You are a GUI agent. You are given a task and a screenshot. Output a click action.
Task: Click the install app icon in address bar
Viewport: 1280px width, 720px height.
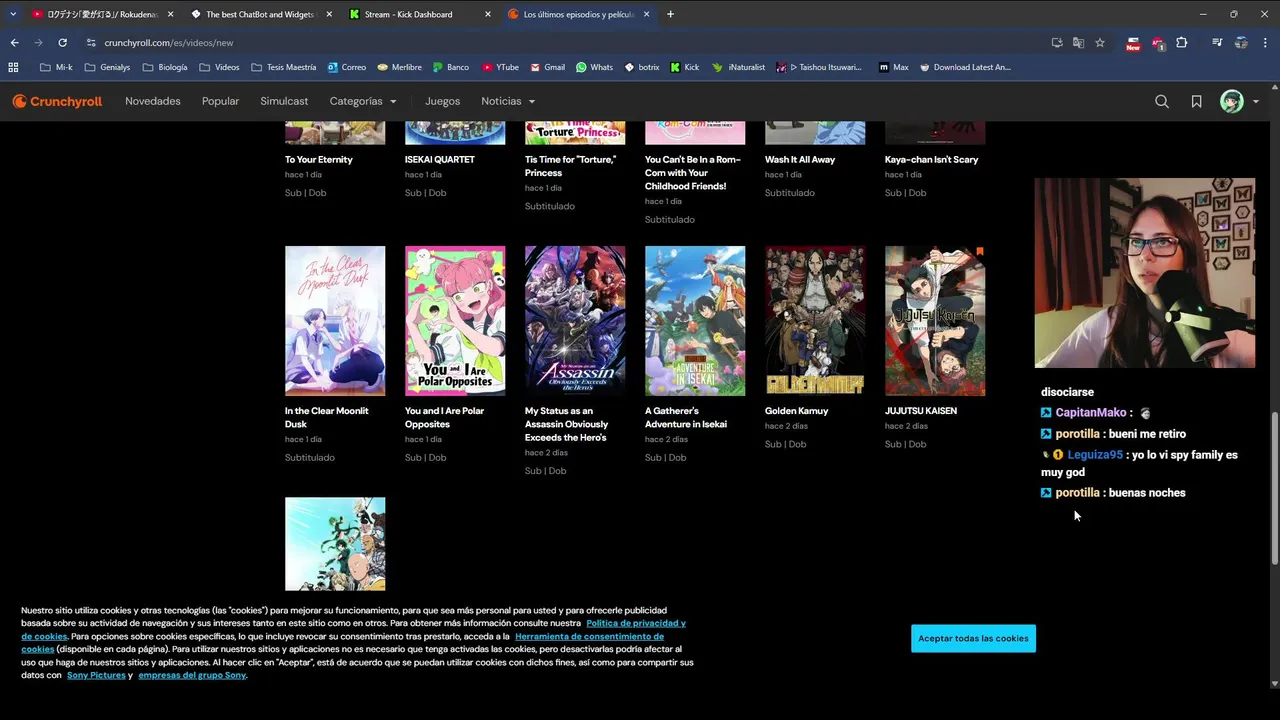point(1057,43)
